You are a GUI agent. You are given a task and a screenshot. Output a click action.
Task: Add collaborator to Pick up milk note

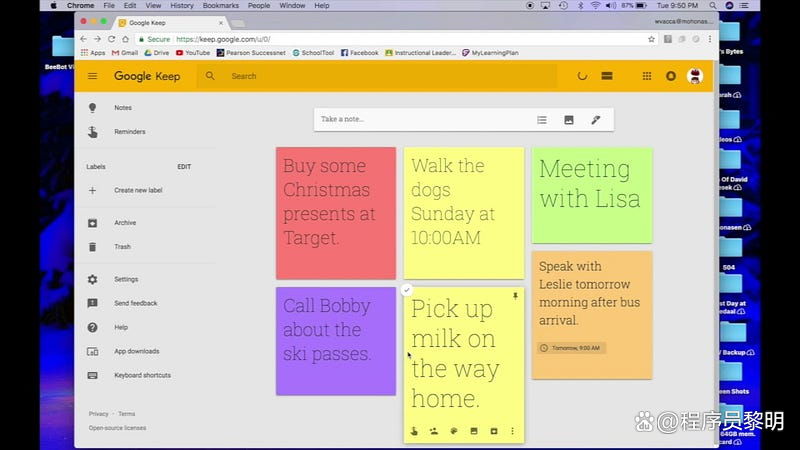point(434,431)
